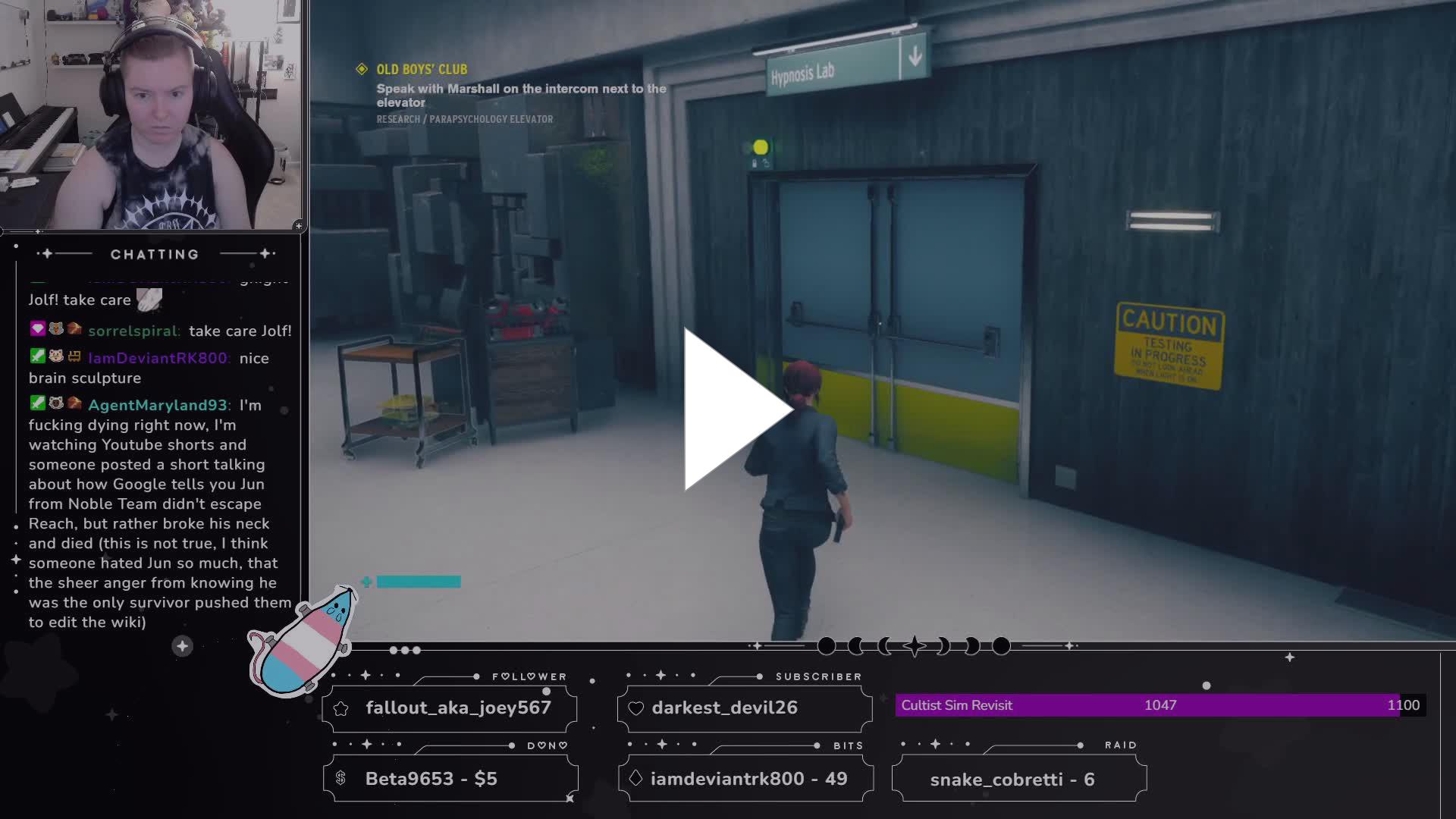Click the green sword badge next to IamDeviantRK800
Screen dimensions: 1456x819
(x=36, y=357)
